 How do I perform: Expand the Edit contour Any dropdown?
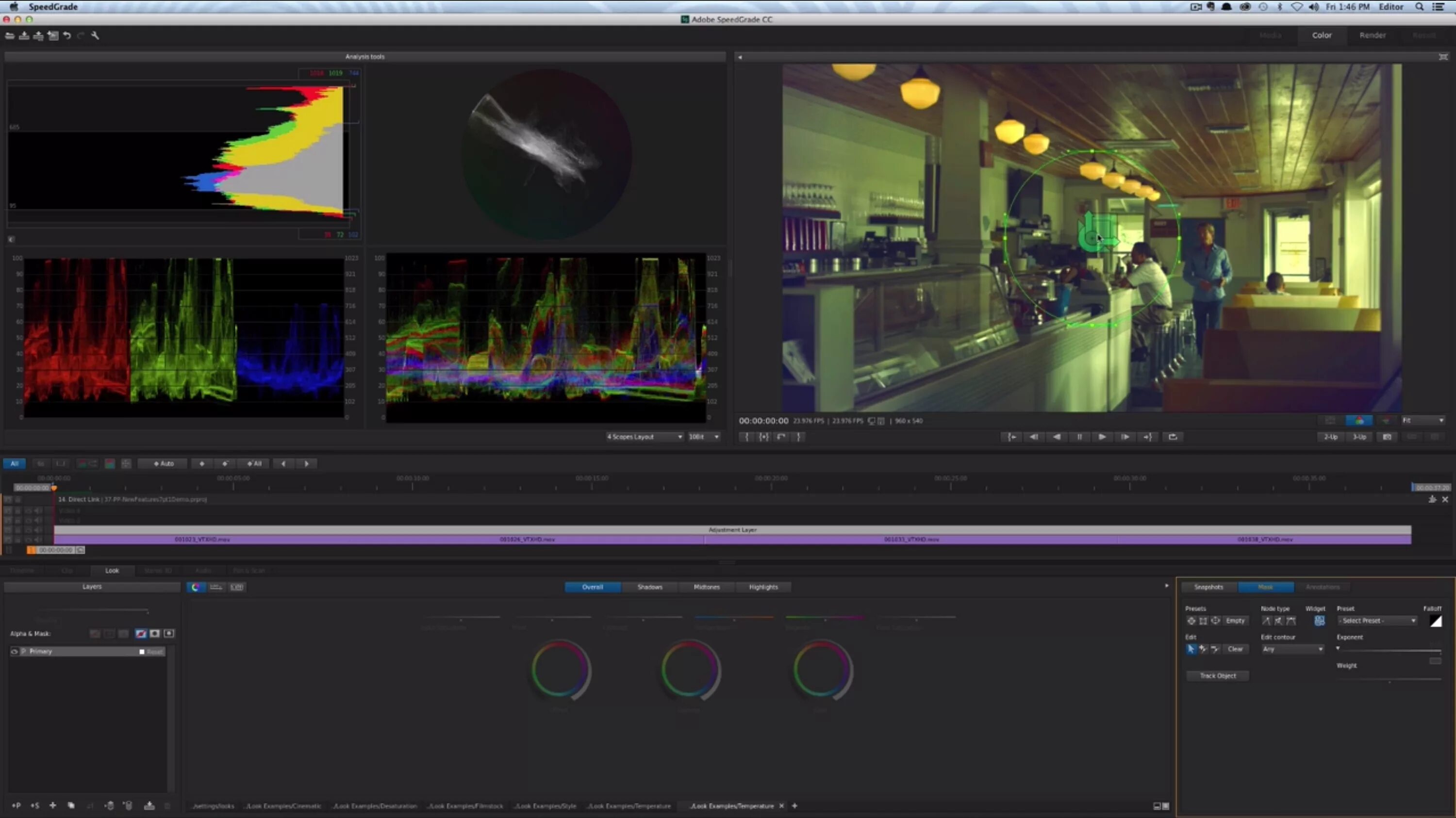click(1292, 649)
